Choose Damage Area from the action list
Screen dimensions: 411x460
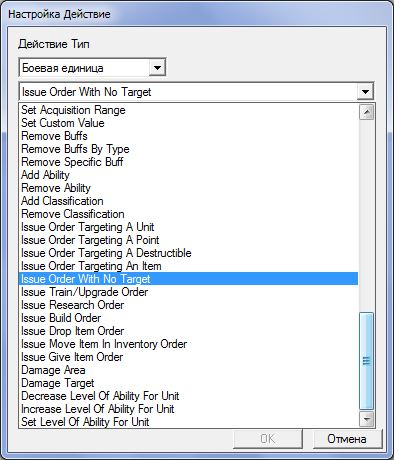pyautogui.click(x=53, y=370)
